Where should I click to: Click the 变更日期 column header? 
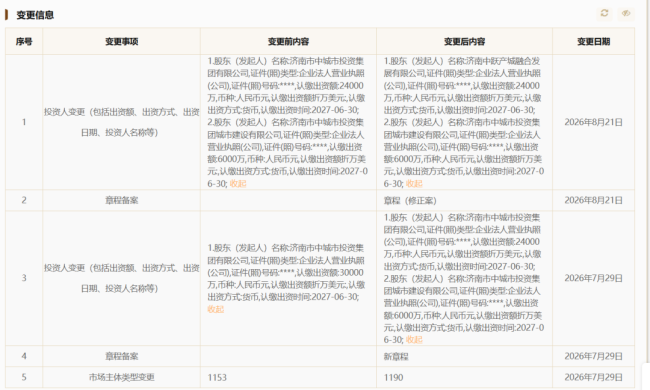(594, 41)
